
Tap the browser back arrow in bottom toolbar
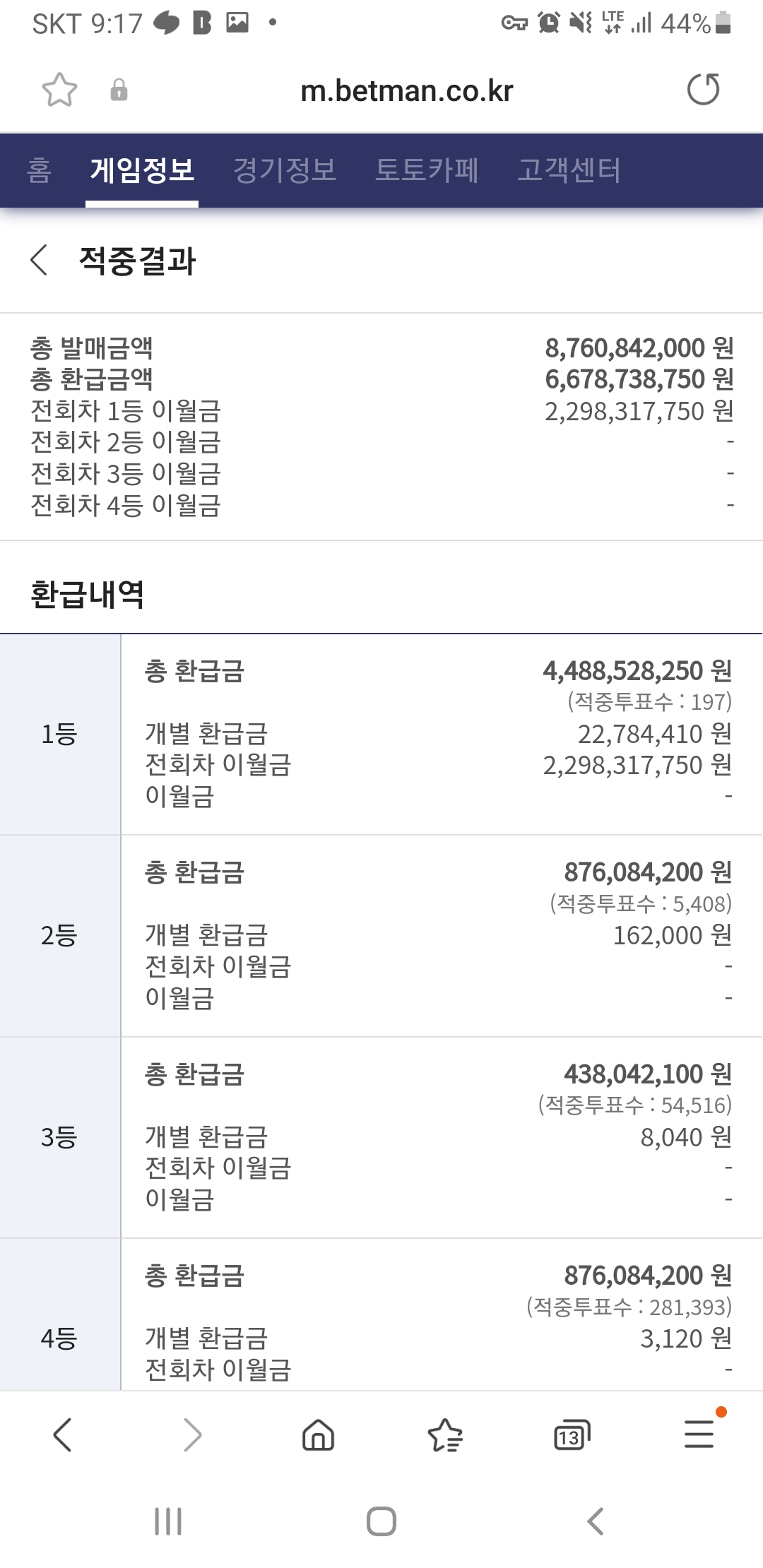click(x=62, y=1435)
